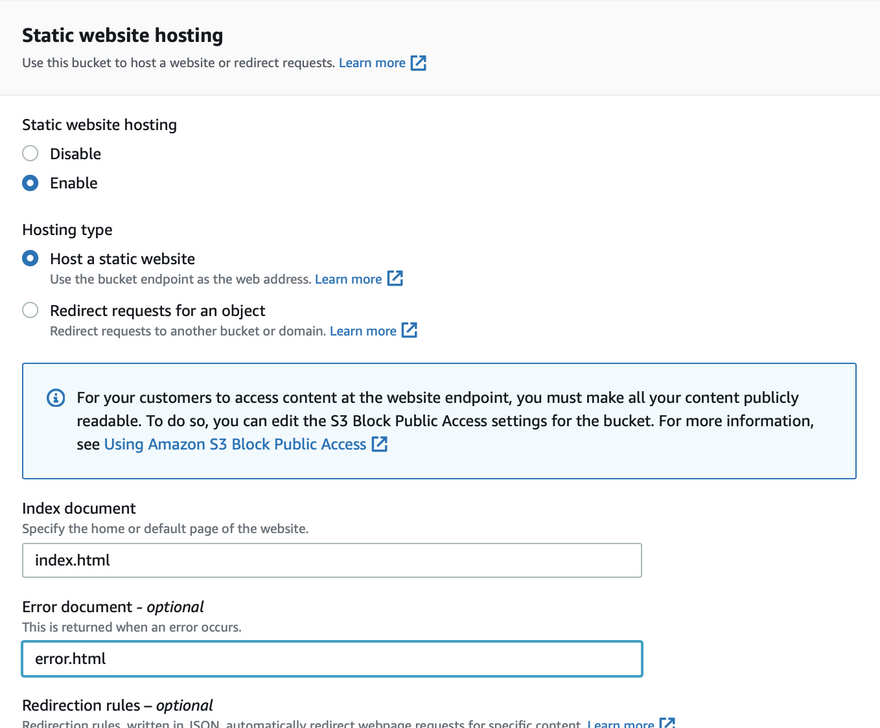The width and height of the screenshot is (880, 728).
Task: Click the Index document field containing index.html
Action: click(331, 560)
